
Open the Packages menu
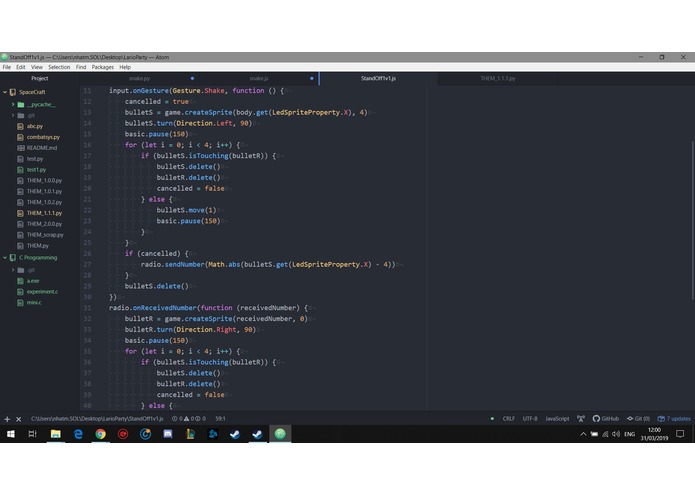(x=103, y=67)
